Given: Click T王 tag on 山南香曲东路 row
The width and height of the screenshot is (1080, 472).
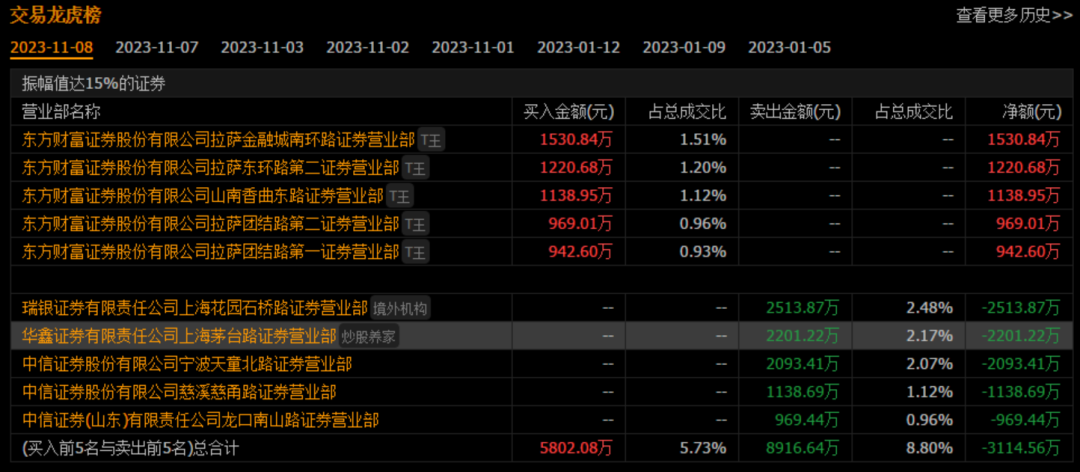Looking at the screenshot, I should coord(400,196).
